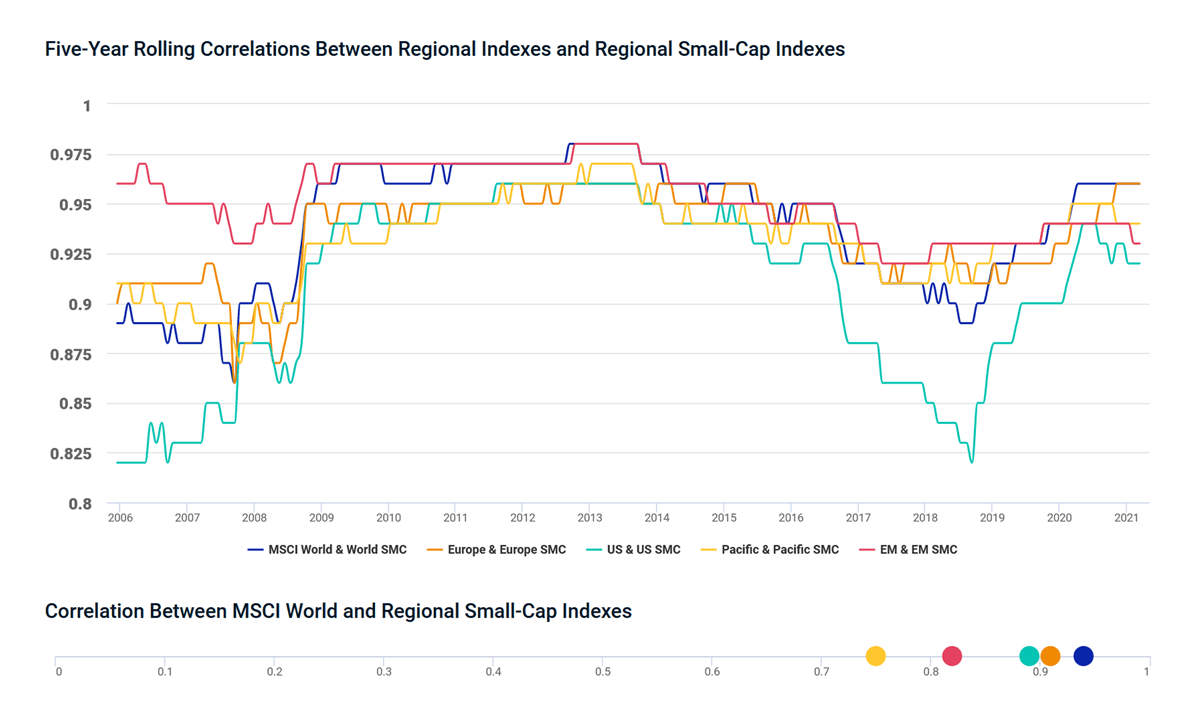Pick the dark blue dot on the correlation axis

pyautogui.click(x=1083, y=656)
